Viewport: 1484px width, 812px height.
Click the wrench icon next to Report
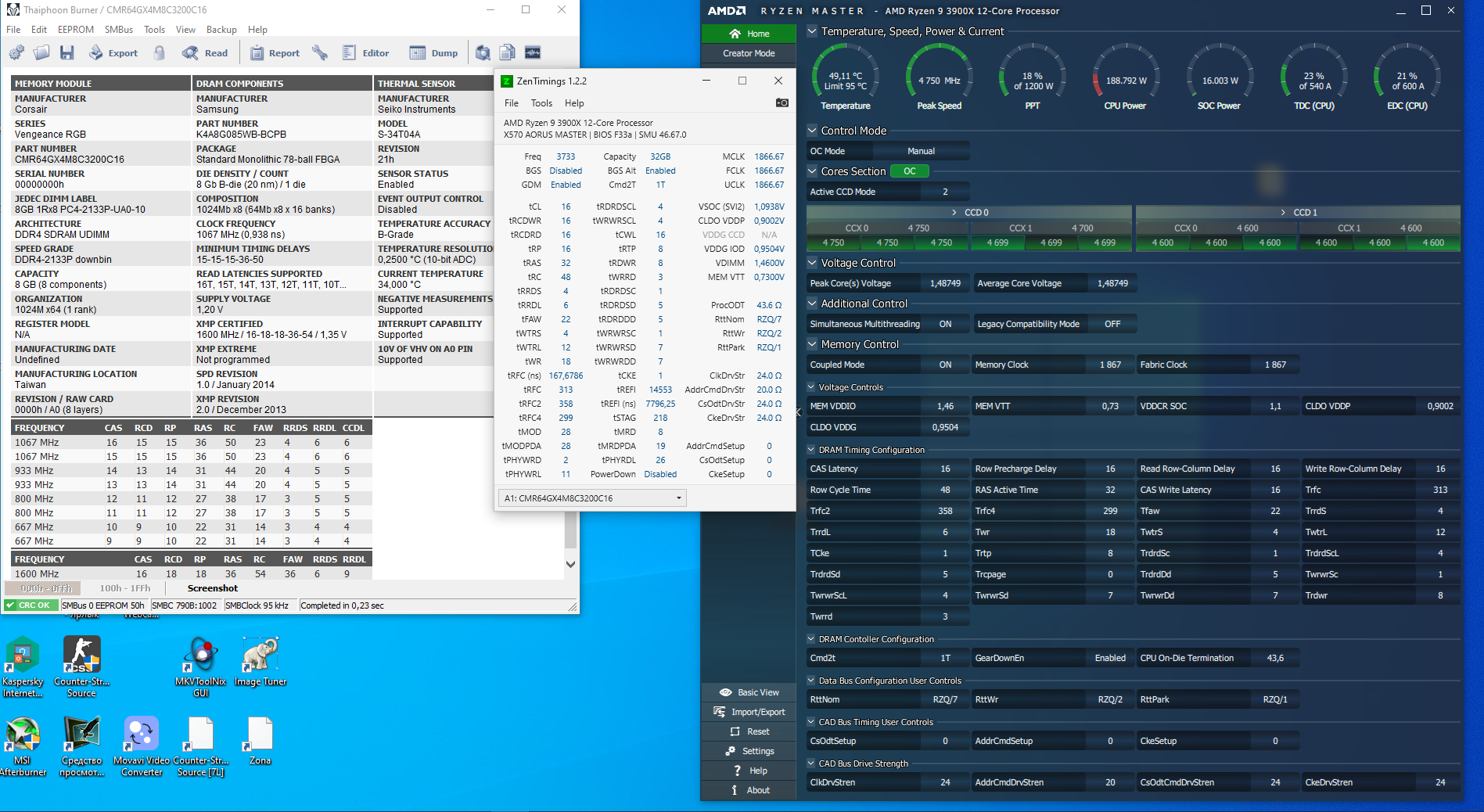point(320,52)
